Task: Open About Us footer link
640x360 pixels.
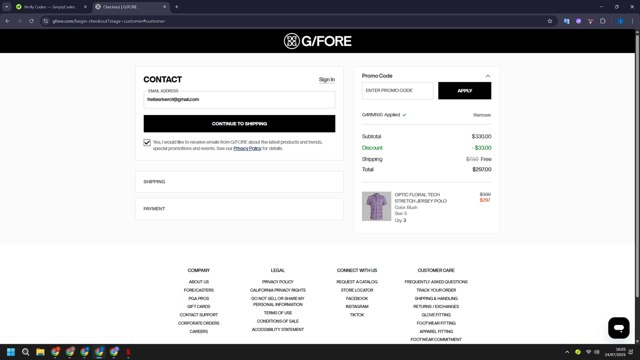Action: coord(198,282)
